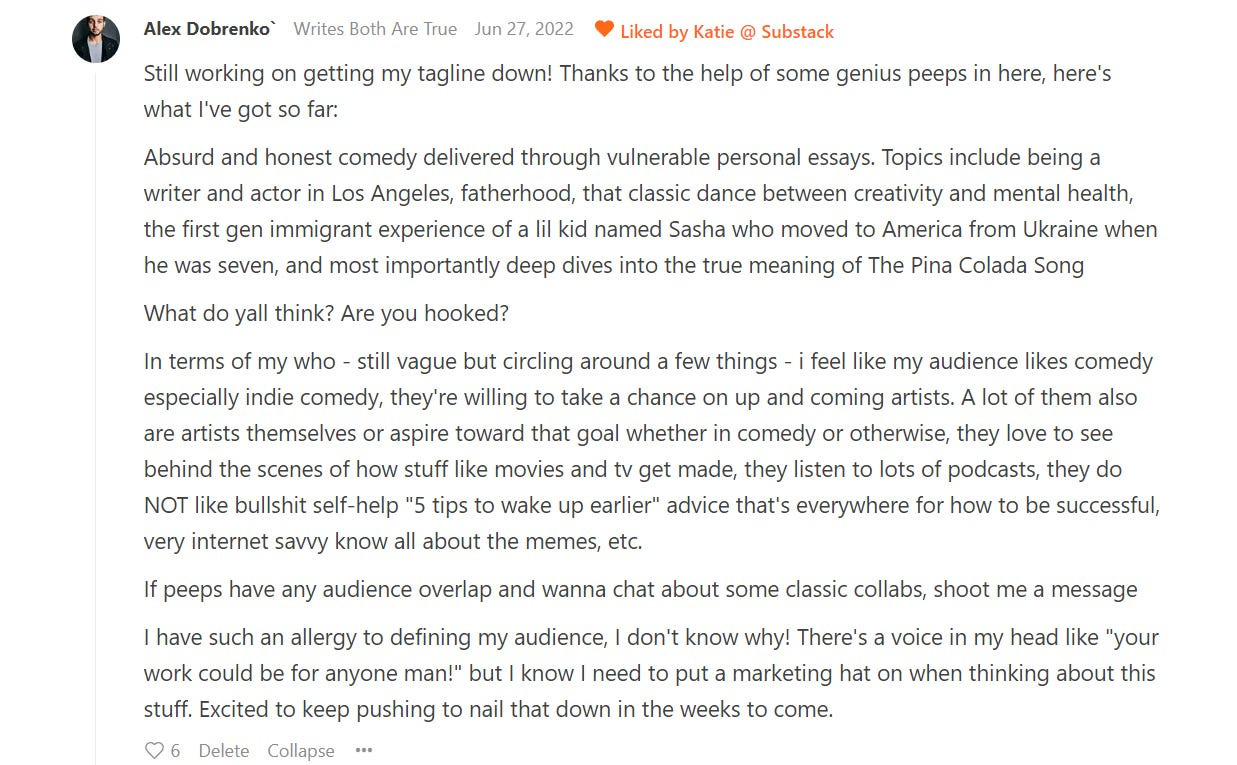The height and width of the screenshot is (765, 1237).
Task: Click the orange filled heart icon
Action: [604, 29]
